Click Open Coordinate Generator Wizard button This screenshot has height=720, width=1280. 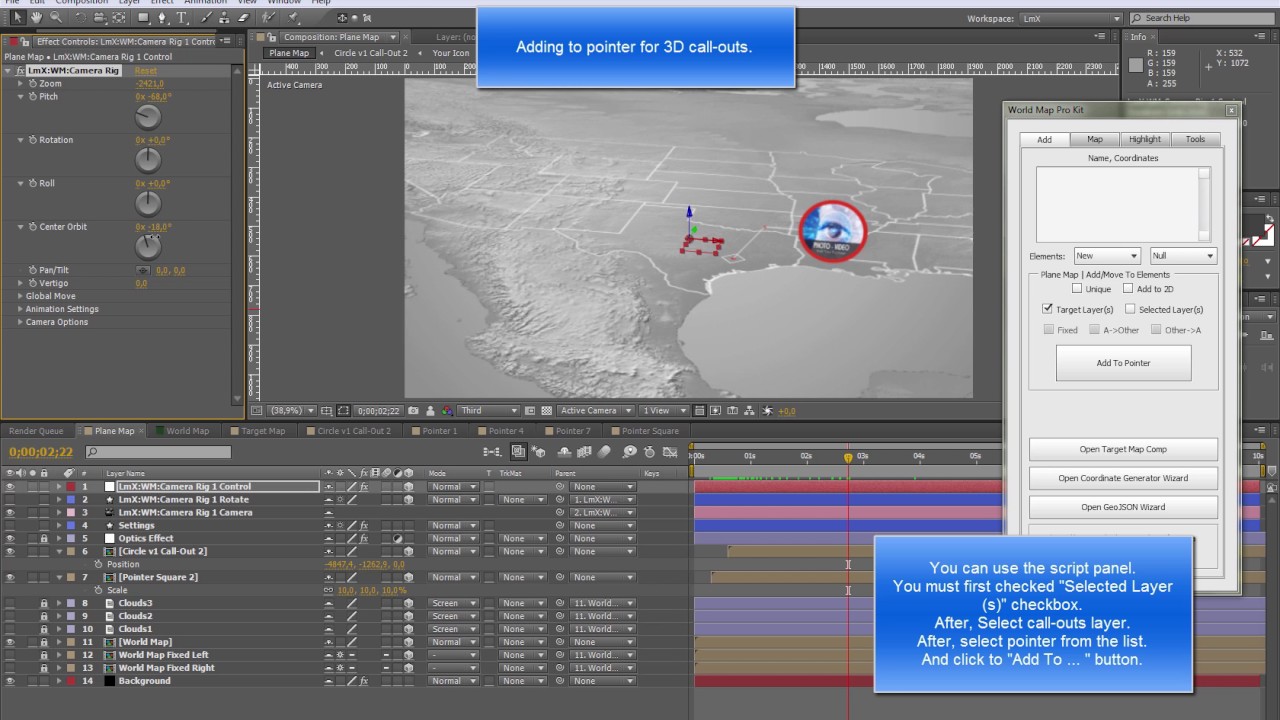click(1123, 478)
